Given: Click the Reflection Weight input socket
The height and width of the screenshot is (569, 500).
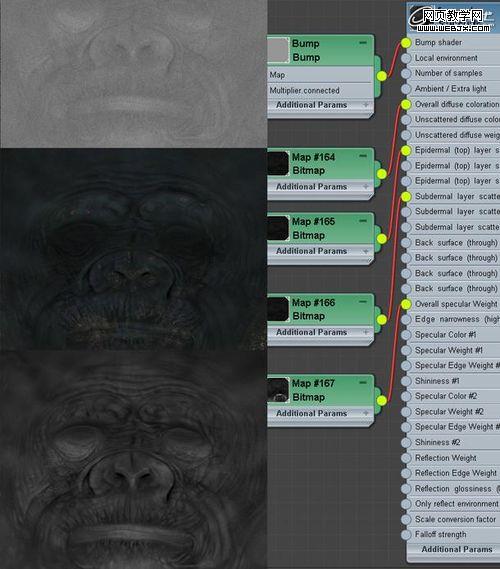Looking at the screenshot, I should 406,458.
